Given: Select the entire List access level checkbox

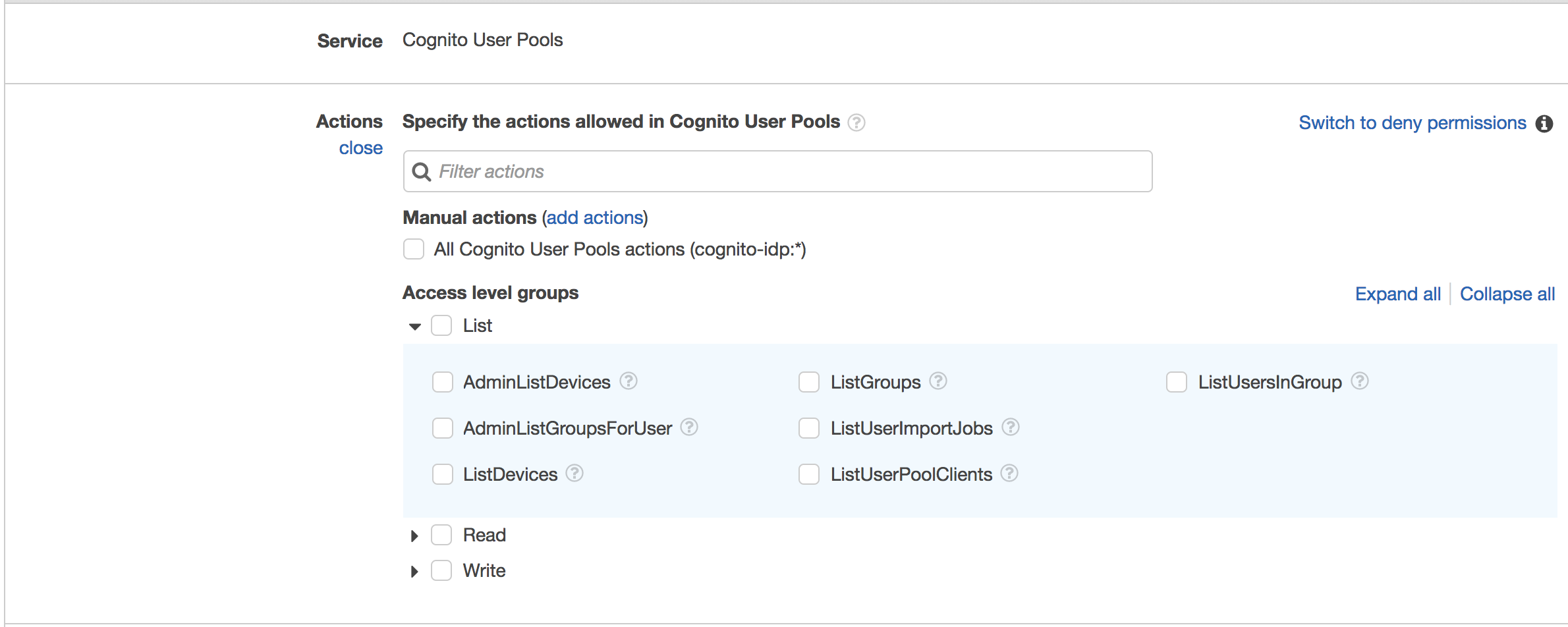Looking at the screenshot, I should coord(441,325).
